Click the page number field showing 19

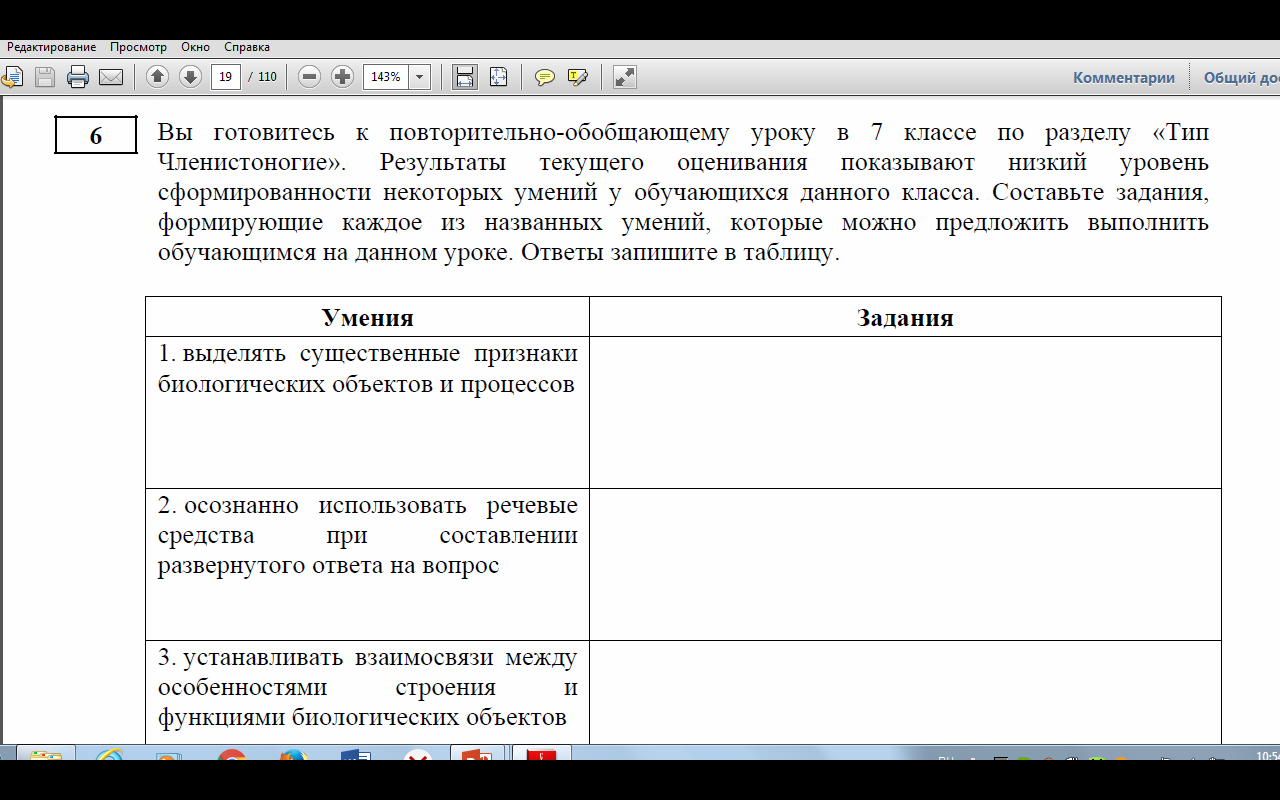tap(226, 77)
